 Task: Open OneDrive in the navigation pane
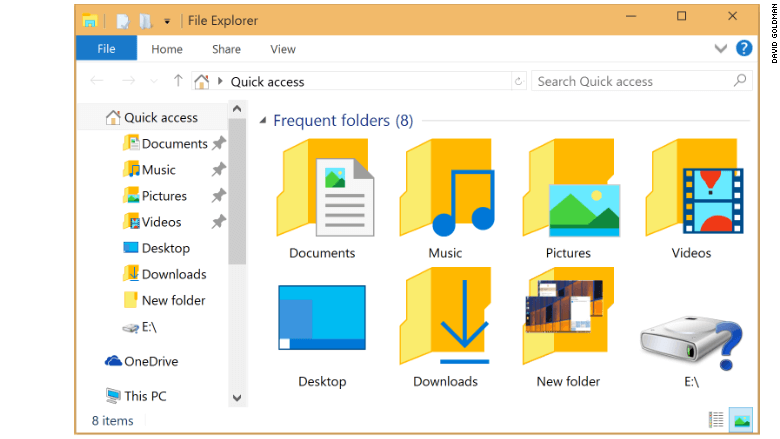pos(141,361)
